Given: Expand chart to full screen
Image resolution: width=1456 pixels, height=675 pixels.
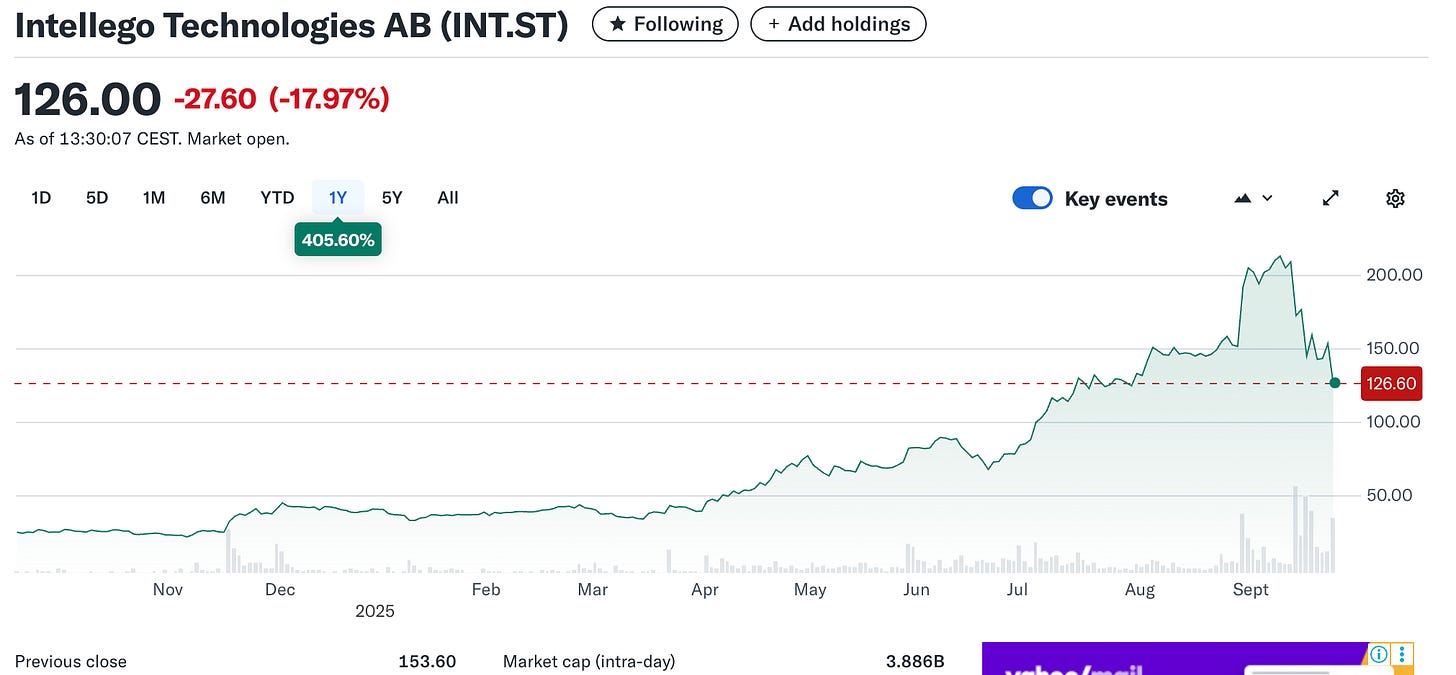Looking at the screenshot, I should coord(1330,198).
